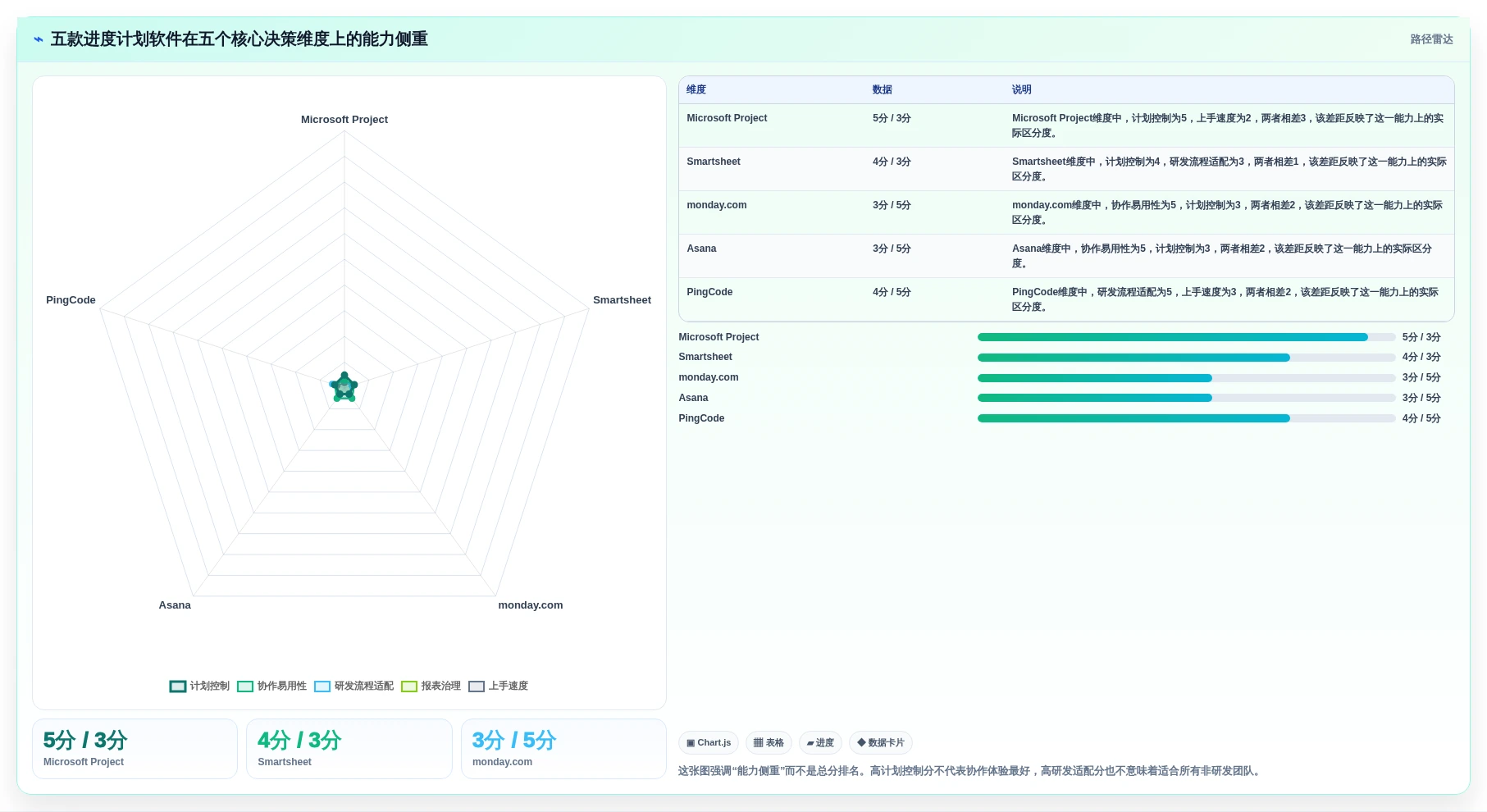Click the 数据卡片 tag chip
Image resolution: width=1487 pixels, height=812 pixels.
[x=881, y=743]
